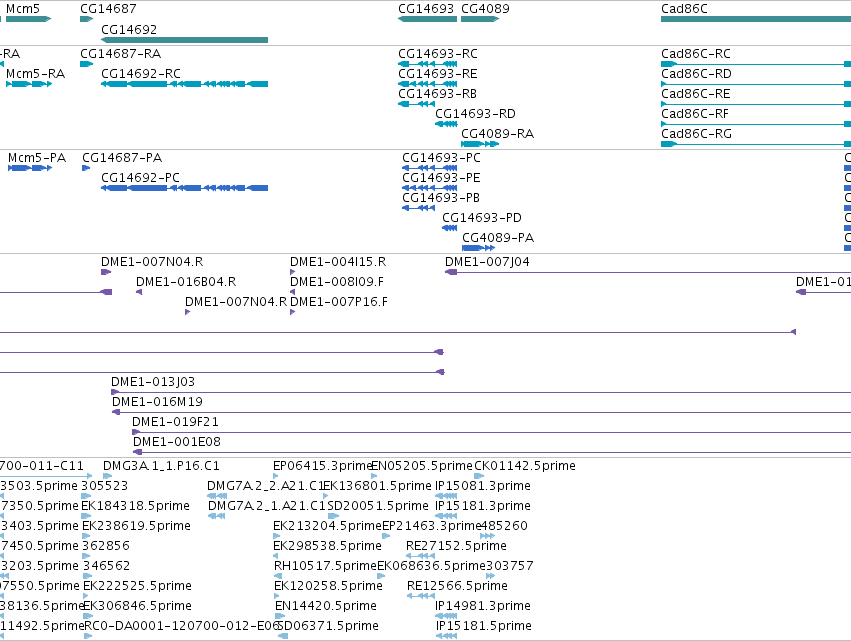This screenshot has height=641, width=851.
Task: Select the EP06415.3prime EST label
Action: (322, 466)
